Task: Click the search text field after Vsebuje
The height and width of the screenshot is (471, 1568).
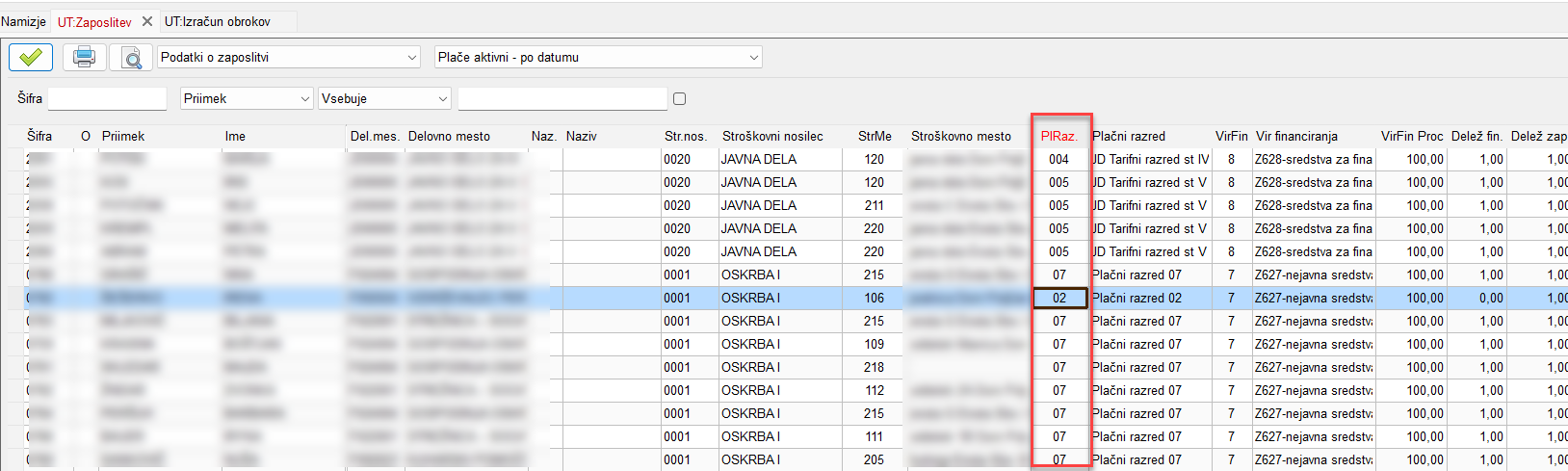Action: pos(562,98)
